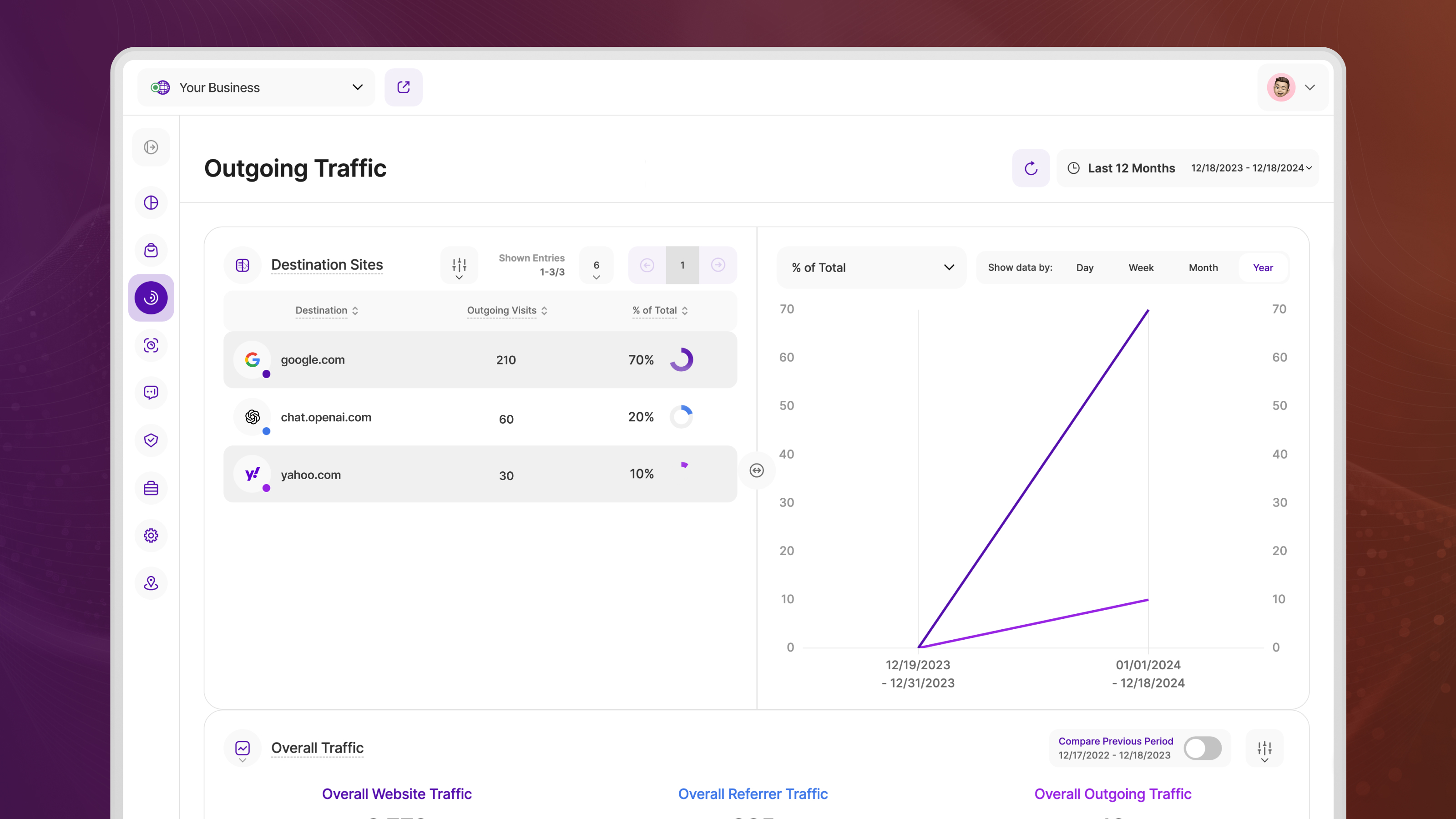Expand the sidebar with arrow icon
1456x819 pixels.
pos(151,147)
